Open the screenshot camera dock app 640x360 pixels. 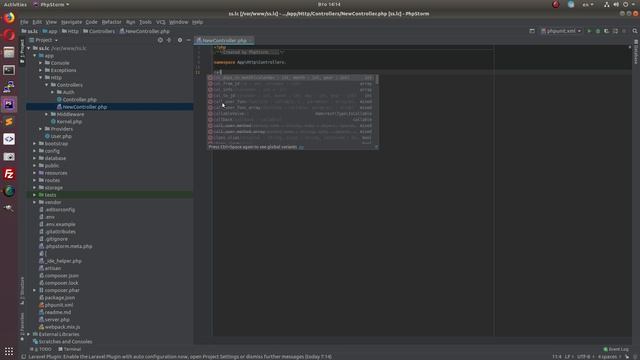pos(9,157)
